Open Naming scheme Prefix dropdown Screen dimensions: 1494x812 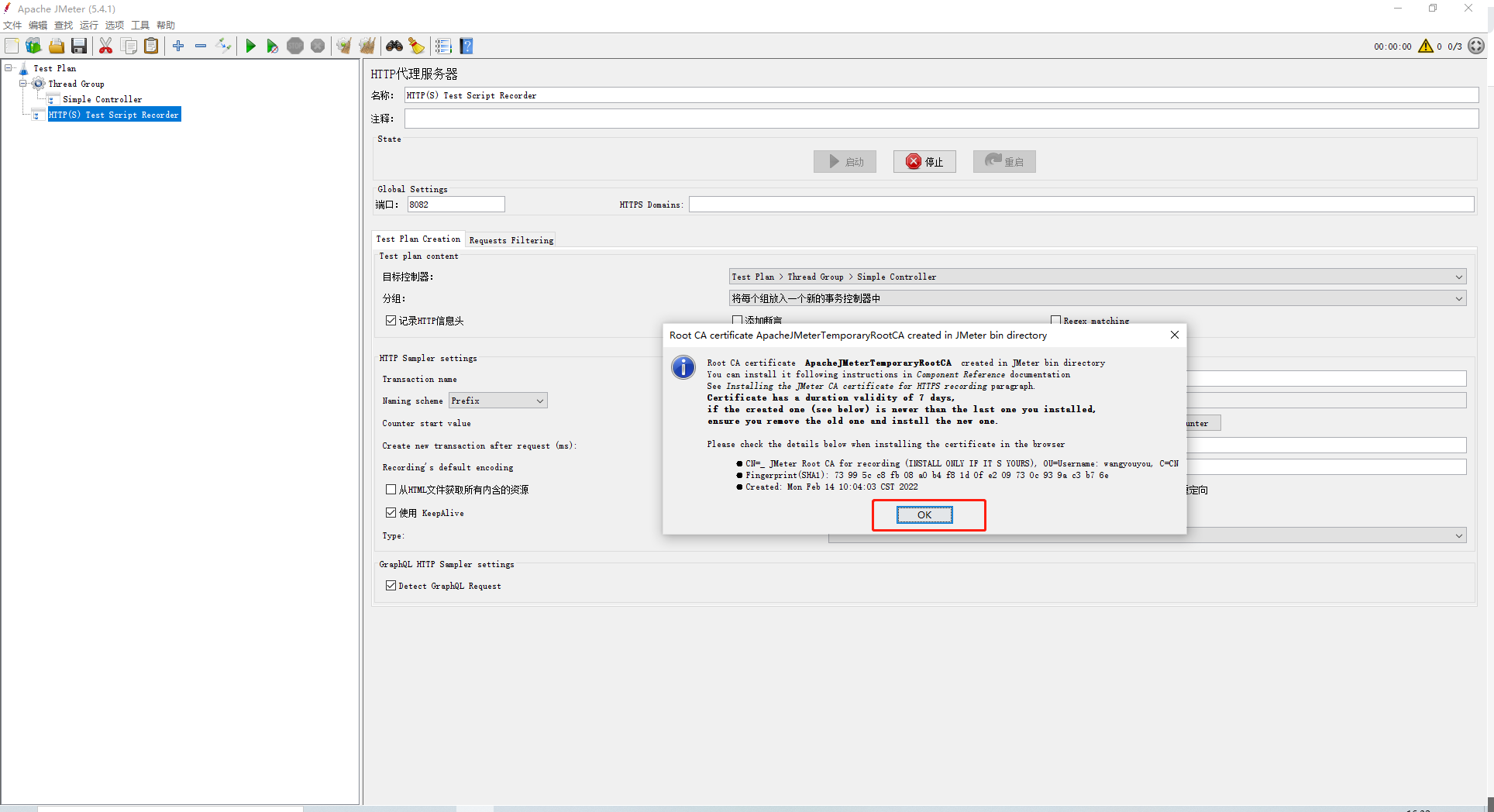pyautogui.click(x=497, y=401)
